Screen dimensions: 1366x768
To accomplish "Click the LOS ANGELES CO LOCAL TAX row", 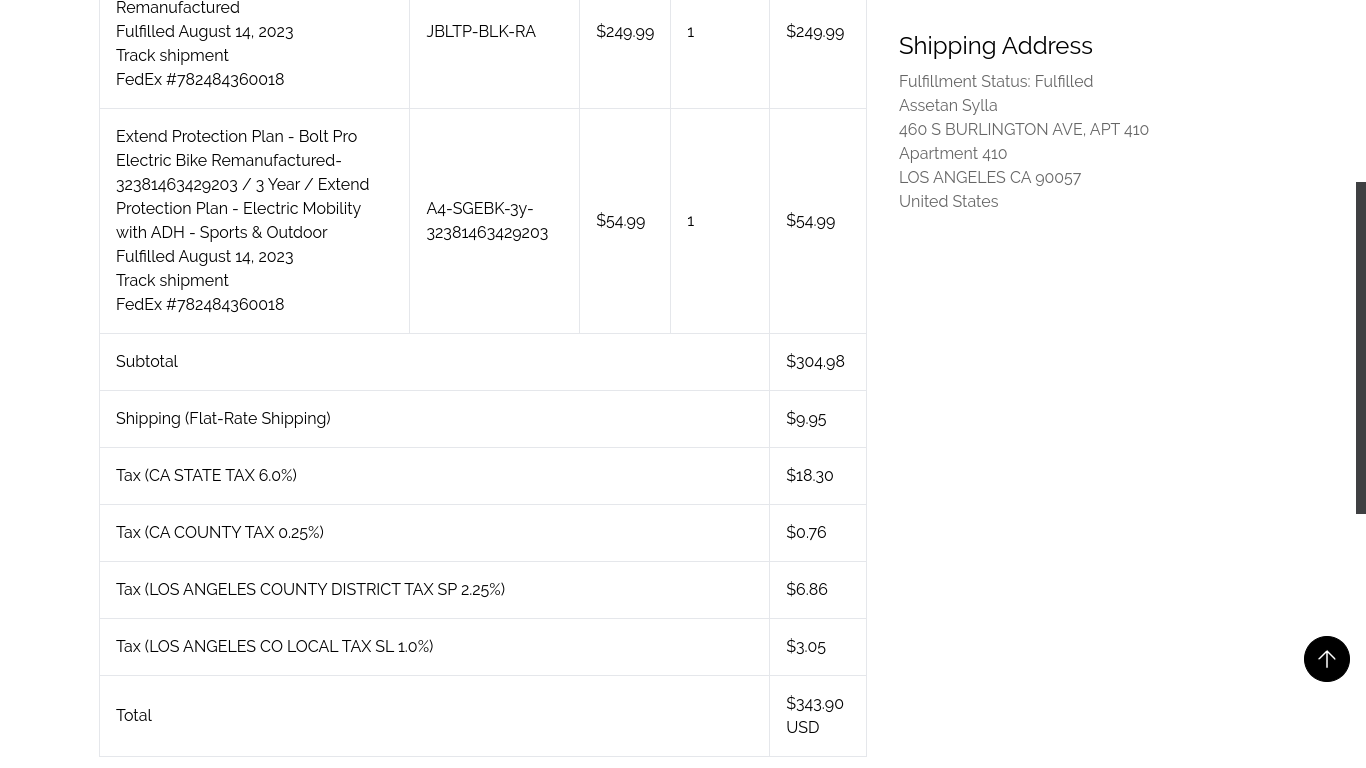I will pyautogui.click(x=274, y=646).
